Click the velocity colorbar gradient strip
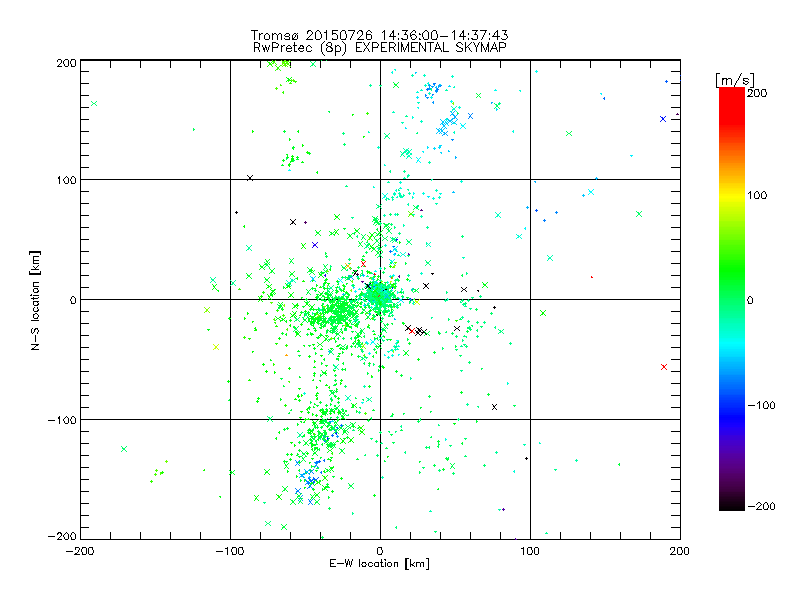 pyautogui.click(x=732, y=298)
